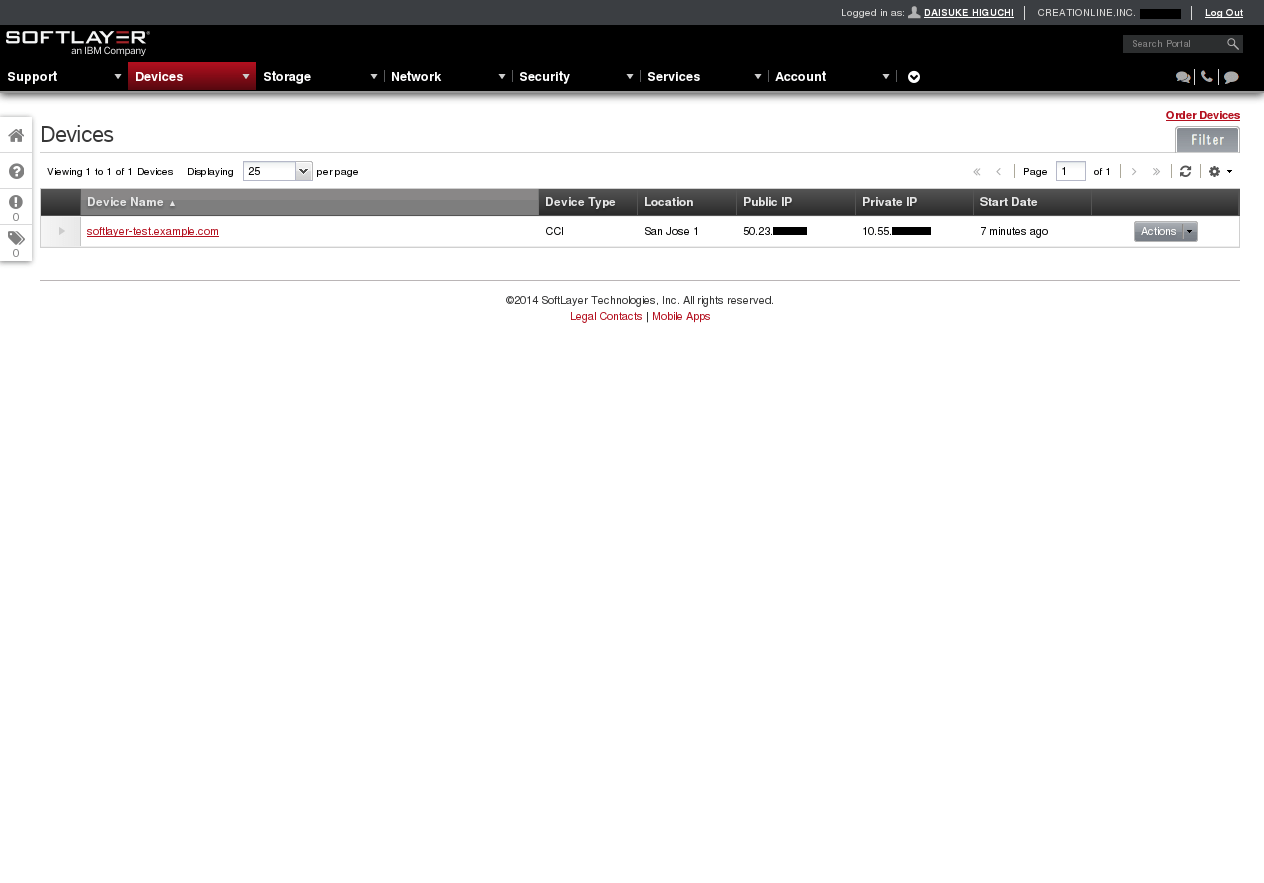1264x883 pixels.
Task: Click the magnifier icon in Search Portal
Action: (1233, 44)
